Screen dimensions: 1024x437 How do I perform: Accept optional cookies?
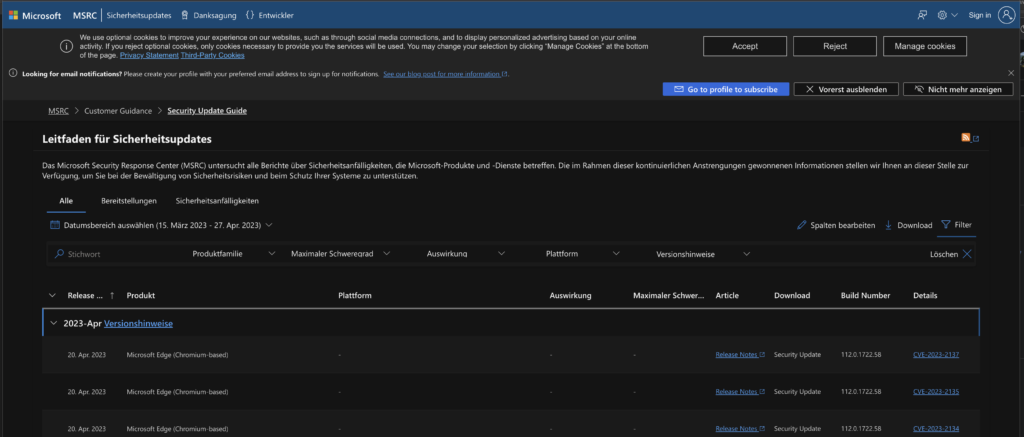tap(744, 46)
